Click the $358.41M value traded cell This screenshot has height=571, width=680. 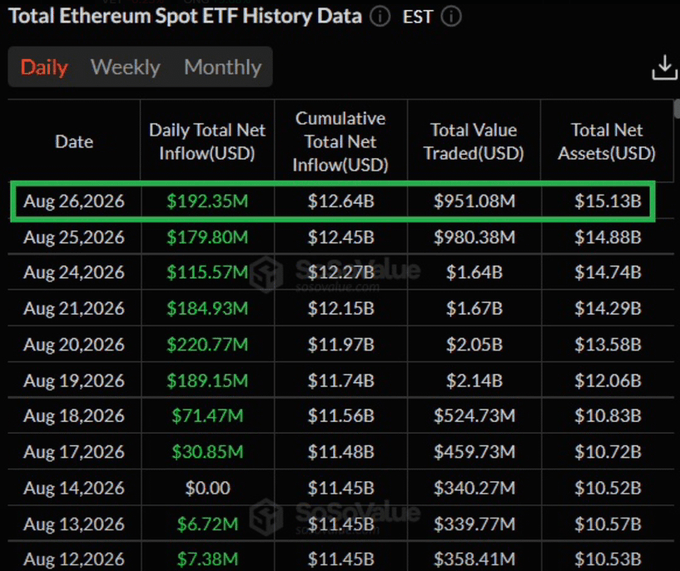click(474, 560)
